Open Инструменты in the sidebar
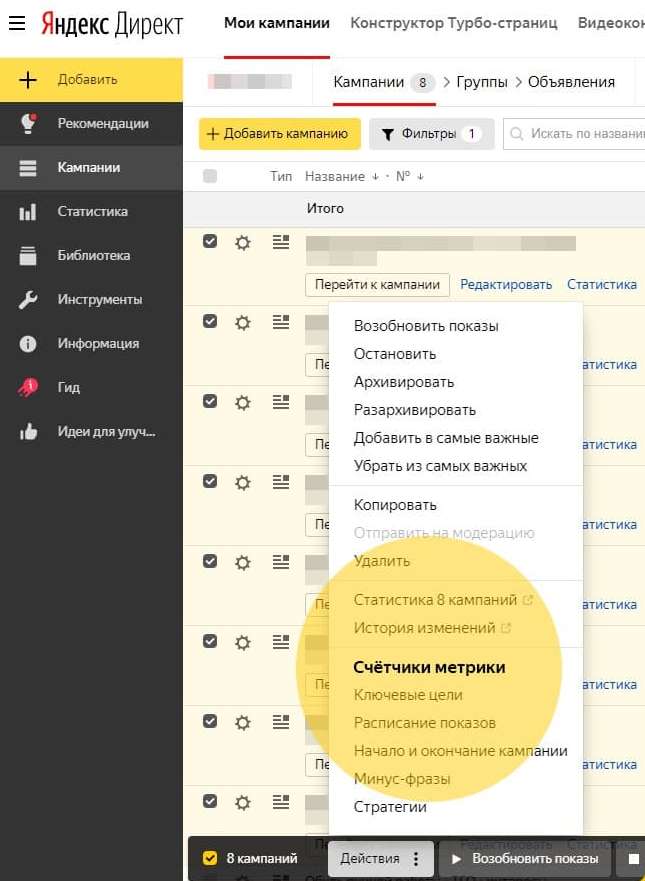This screenshot has height=881, width=645. (92, 299)
